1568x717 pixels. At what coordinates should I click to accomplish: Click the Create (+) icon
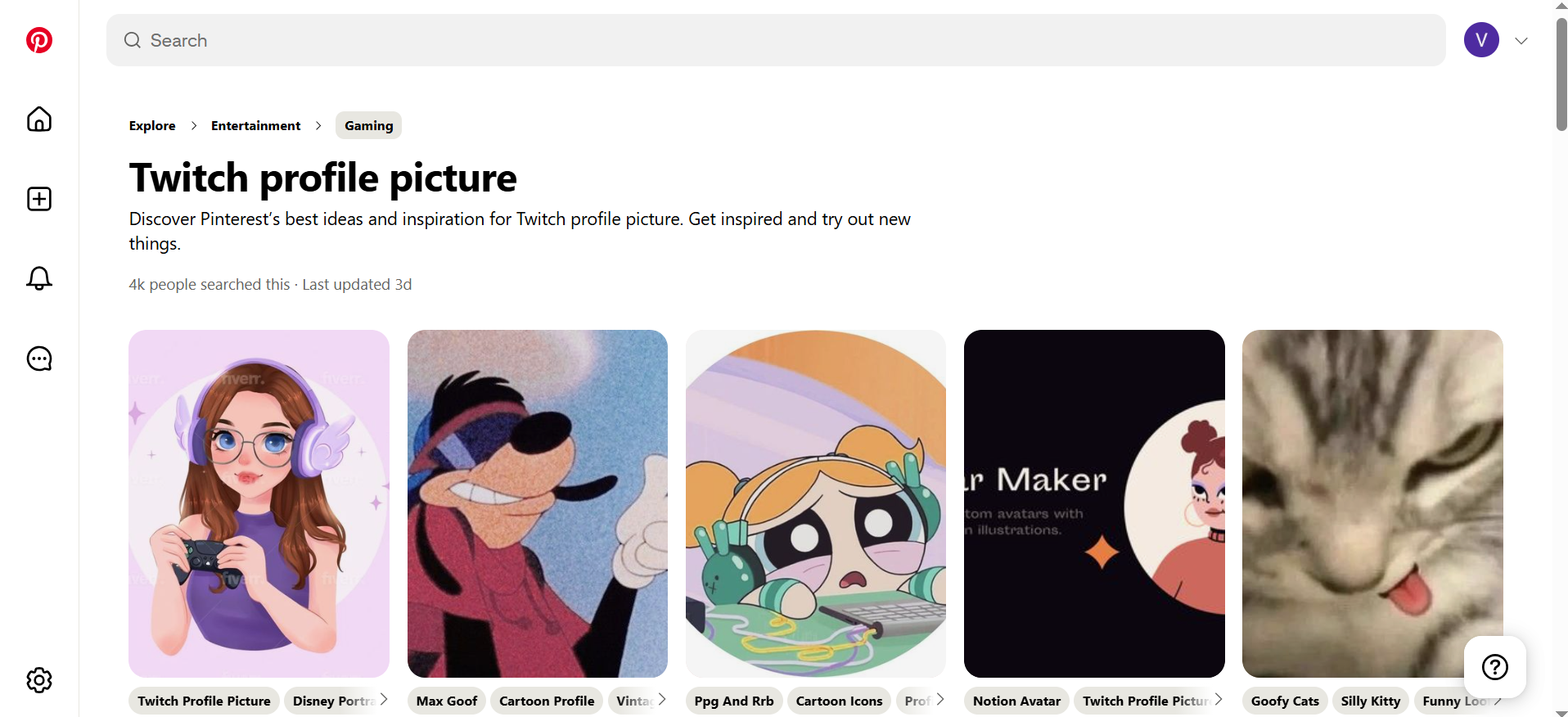pyautogui.click(x=38, y=199)
